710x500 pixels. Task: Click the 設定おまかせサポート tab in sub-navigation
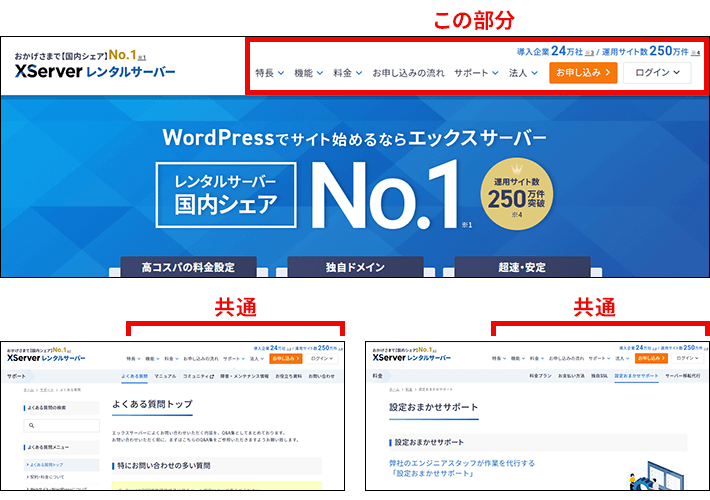(x=636, y=376)
